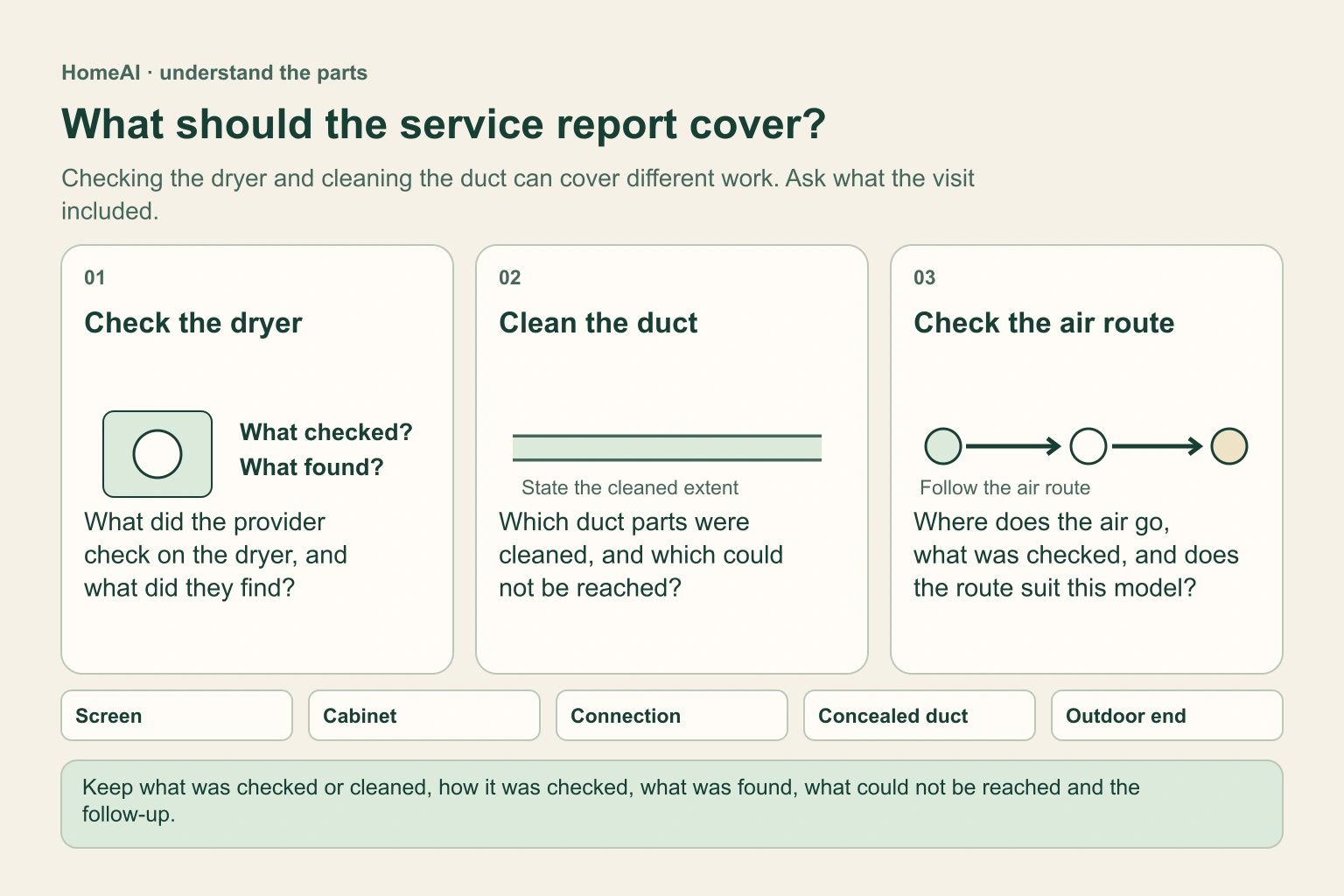Click the first arrow in the air route
The image size is (1344, 896).
[1014, 446]
